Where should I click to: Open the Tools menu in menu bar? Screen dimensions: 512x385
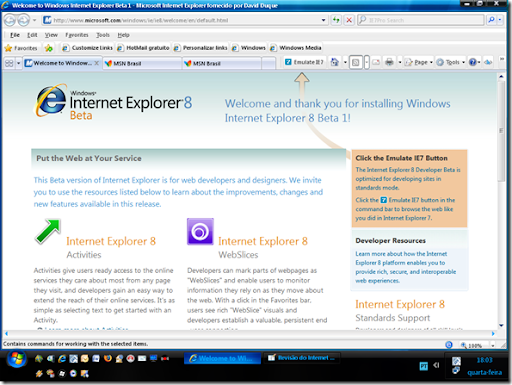(x=103, y=35)
